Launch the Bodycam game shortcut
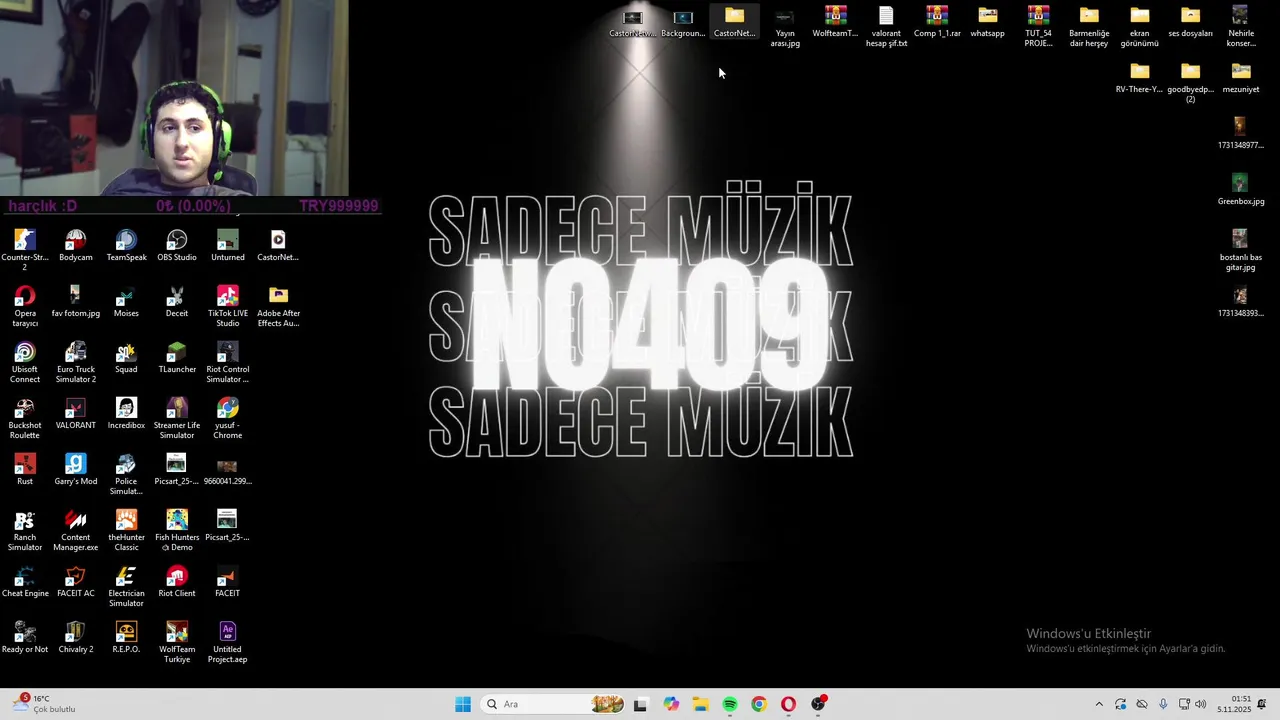The width and height of the screenshot is (1280, 720). tap(76, 246)
